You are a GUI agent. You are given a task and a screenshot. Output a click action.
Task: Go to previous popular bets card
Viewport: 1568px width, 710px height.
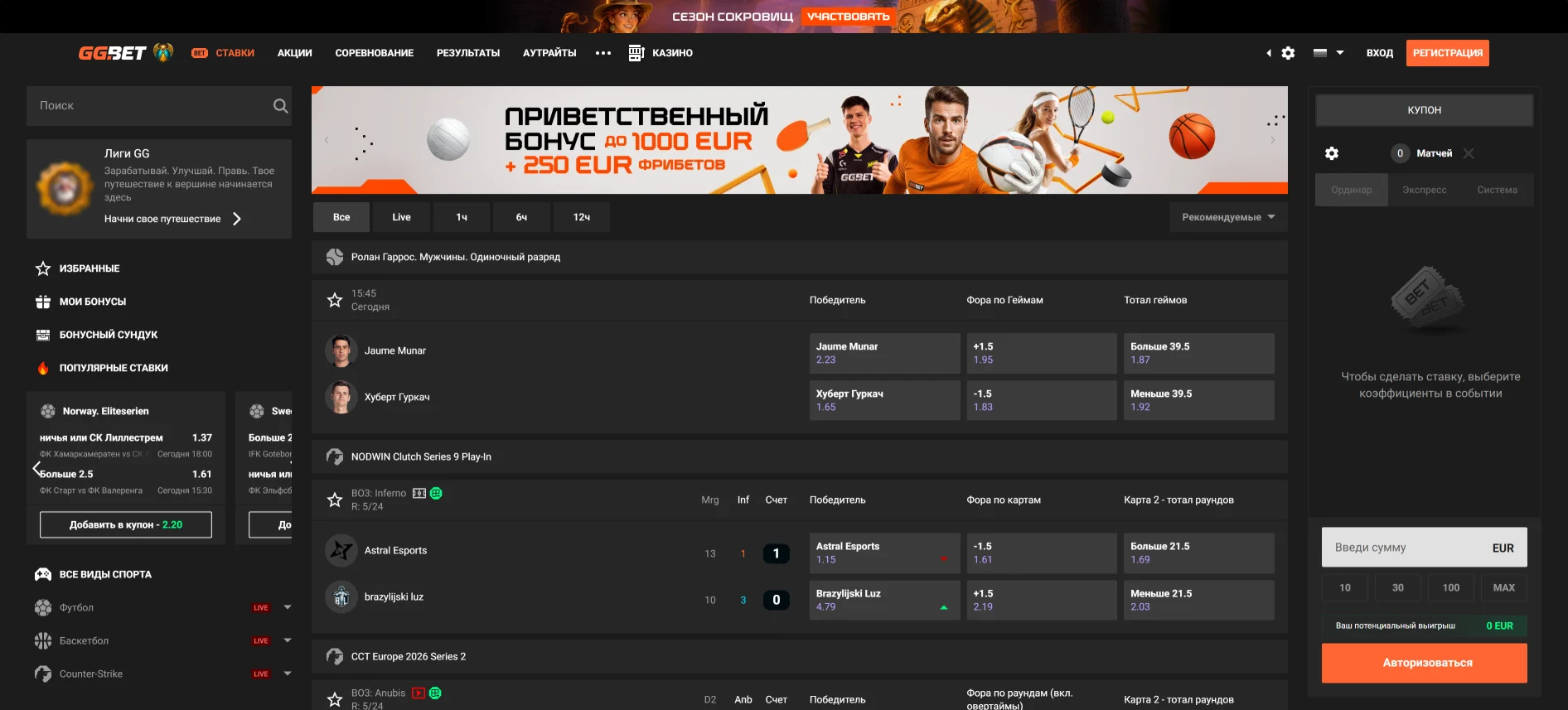coord(36,468)
